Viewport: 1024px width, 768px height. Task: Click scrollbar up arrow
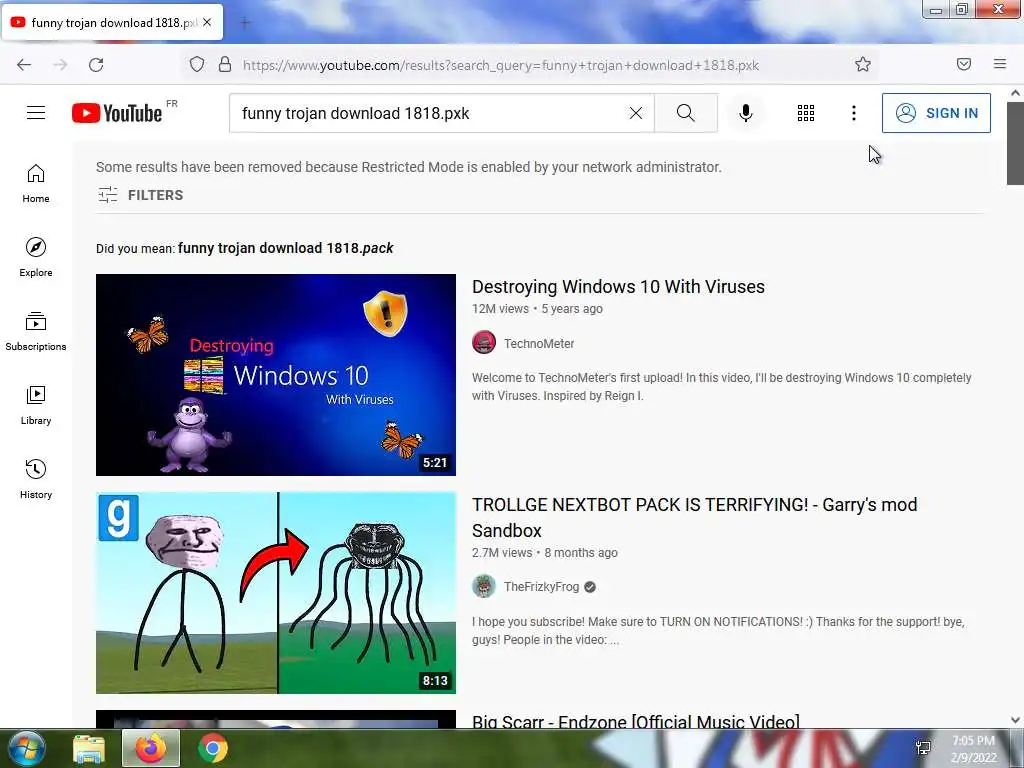pos(1016,93)
